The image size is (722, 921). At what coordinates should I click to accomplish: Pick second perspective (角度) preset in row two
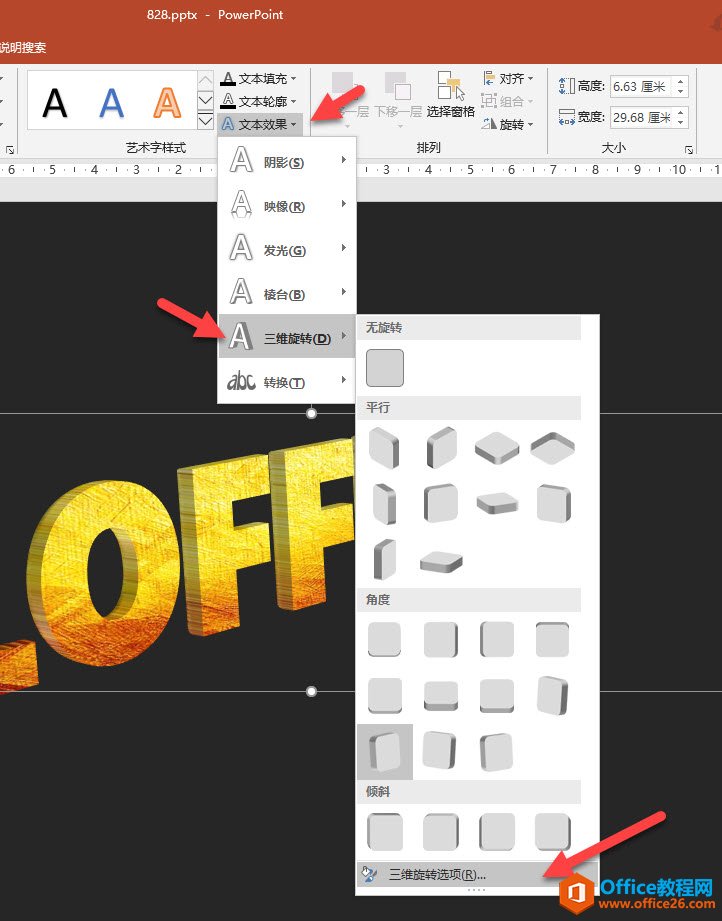[x=441, y=695]
